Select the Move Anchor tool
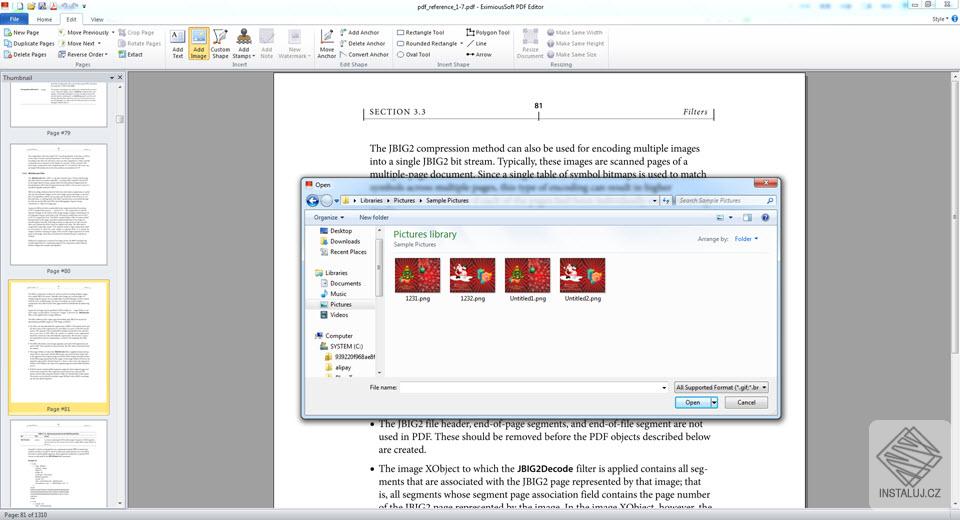960x520 pixels. (327, 44)
